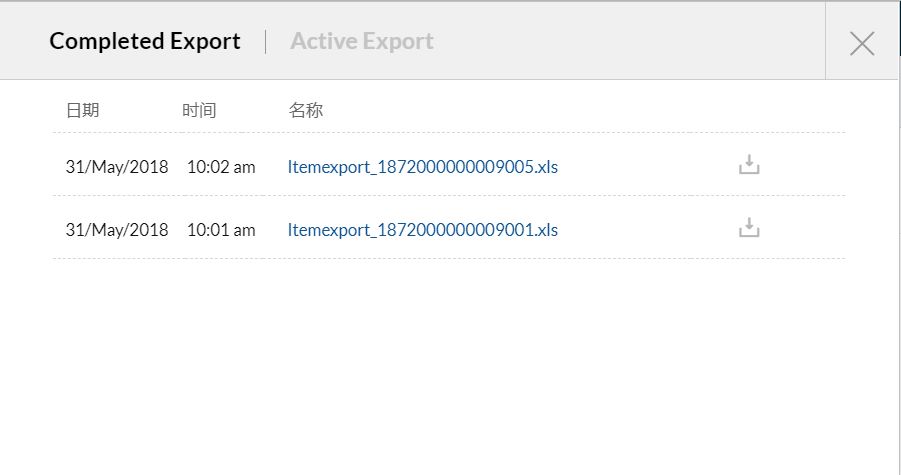This screenshot has width=901, height=475.
Task: Click the 10:02 am time cell
Action: point(221,166)
